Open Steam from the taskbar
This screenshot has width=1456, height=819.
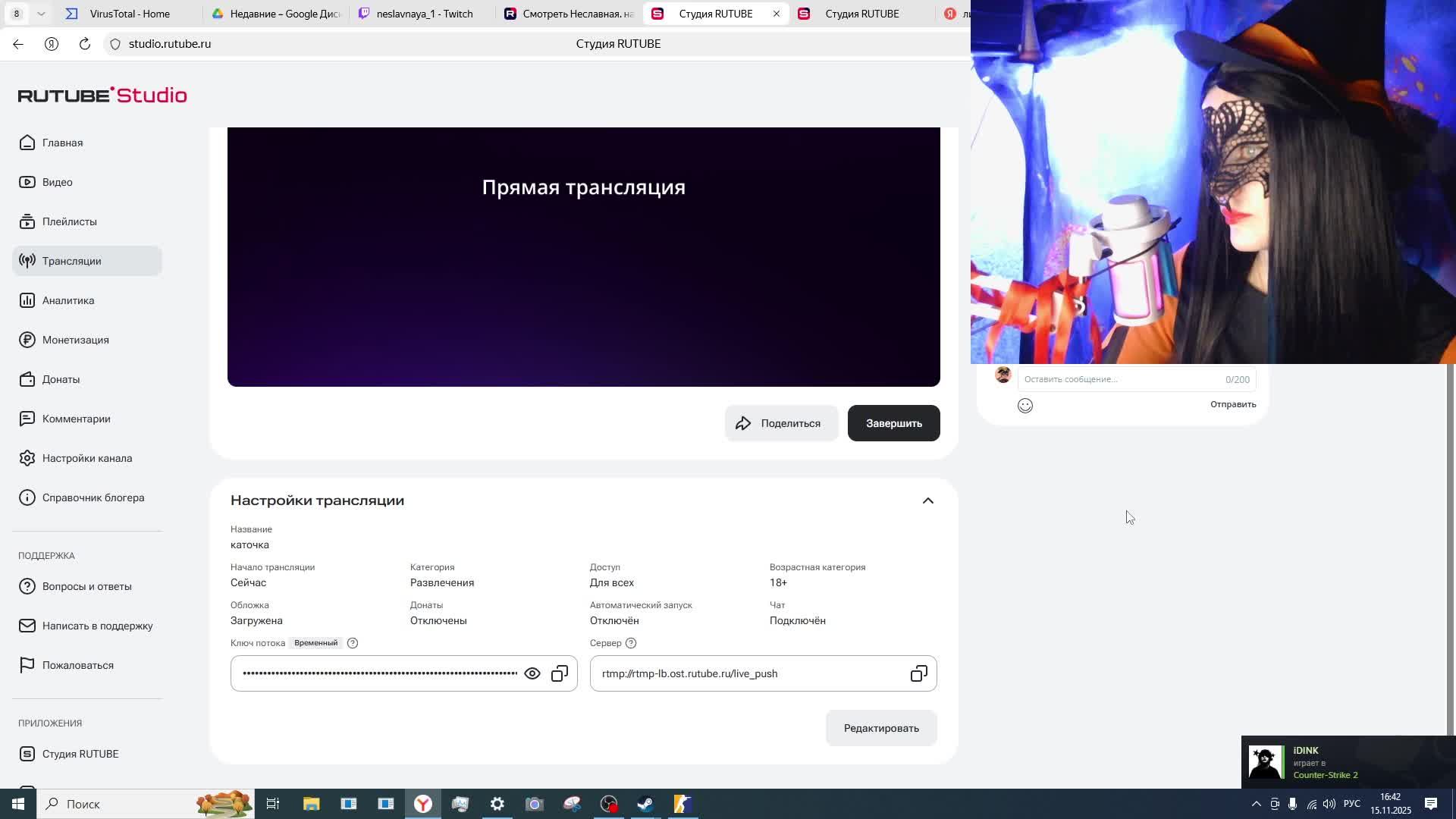point(645,804)
